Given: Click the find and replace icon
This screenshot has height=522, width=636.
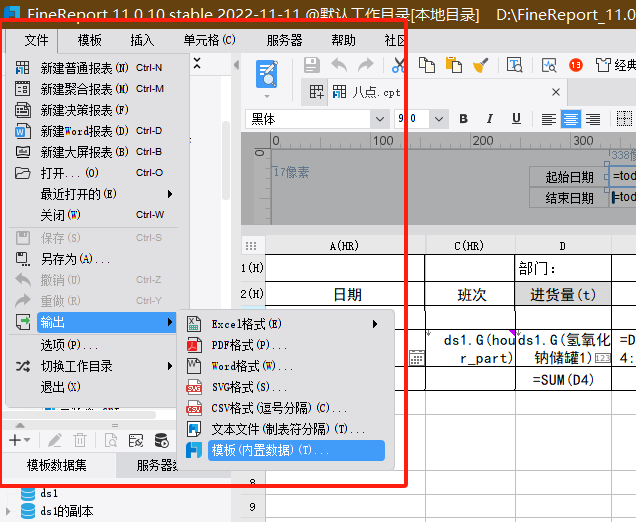Looking at the screenshot, I should tap(514, 65).
